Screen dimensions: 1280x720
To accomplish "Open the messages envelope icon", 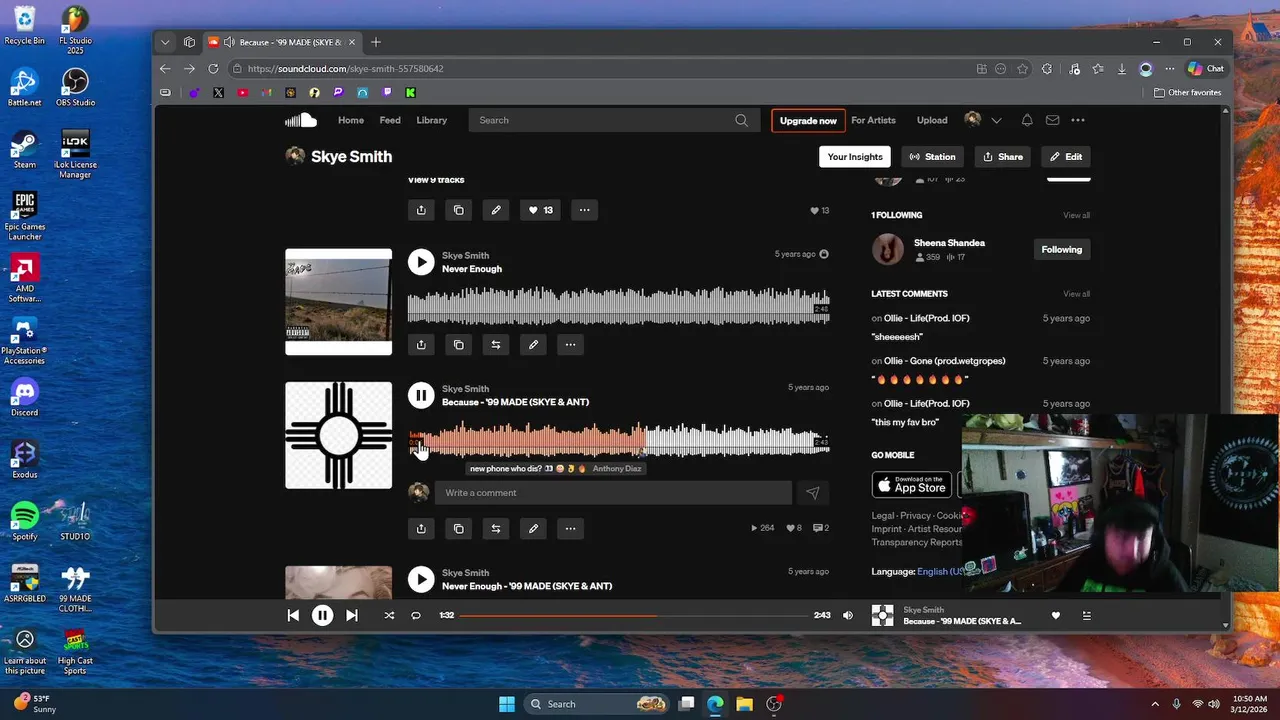I will click(x=1052, y=120).
